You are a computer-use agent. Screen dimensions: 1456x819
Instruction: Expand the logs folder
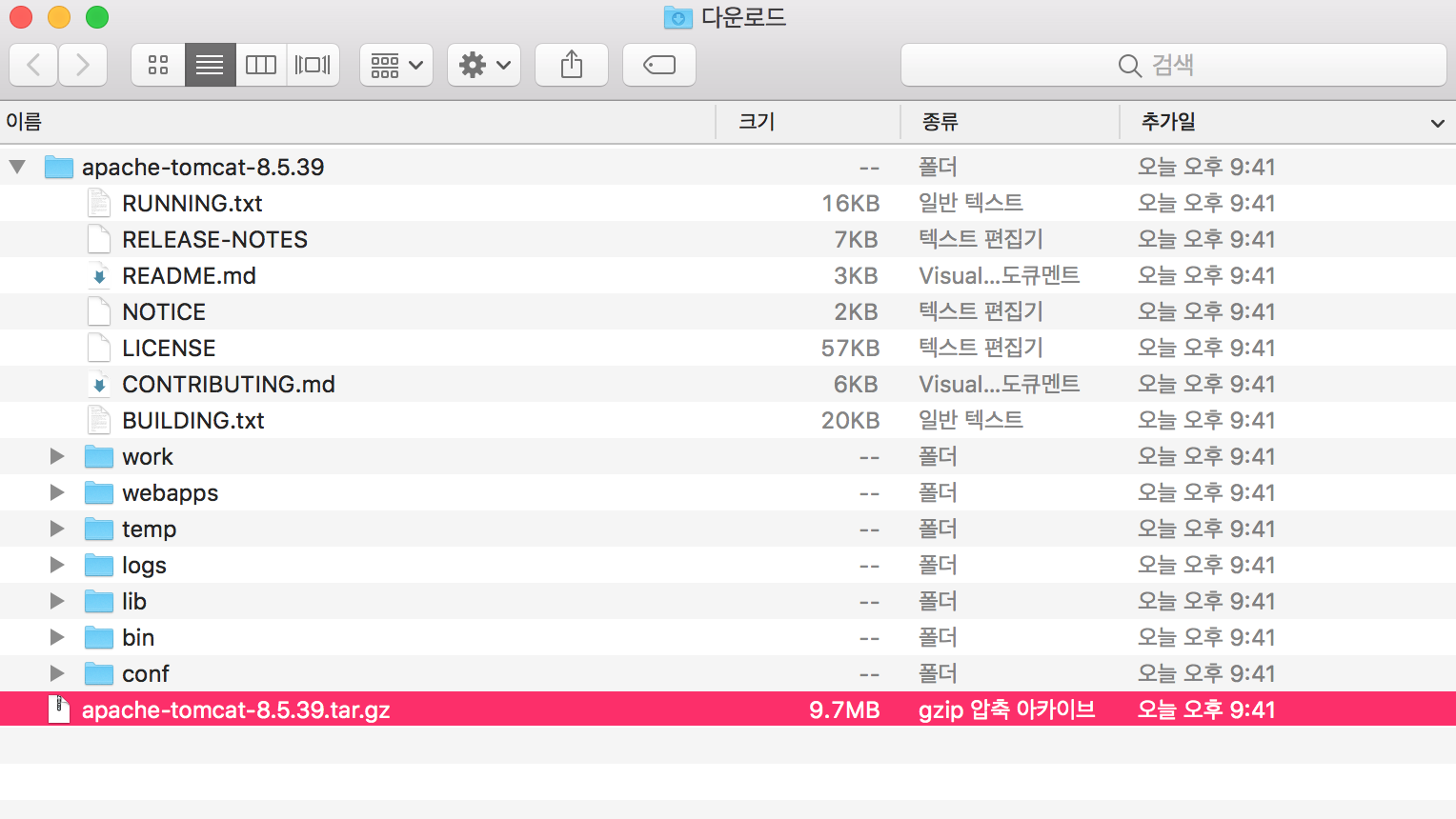point(57,565)
